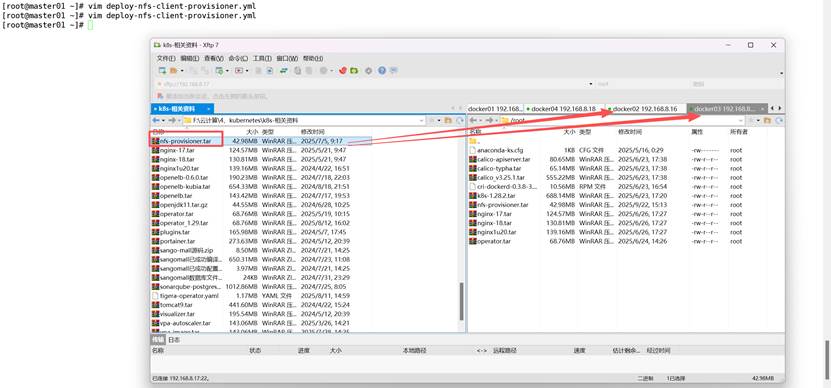The height and width of the screenshot is (388, 831).
Task: Click the local pane forward arrow
Action: click(172, 121)
